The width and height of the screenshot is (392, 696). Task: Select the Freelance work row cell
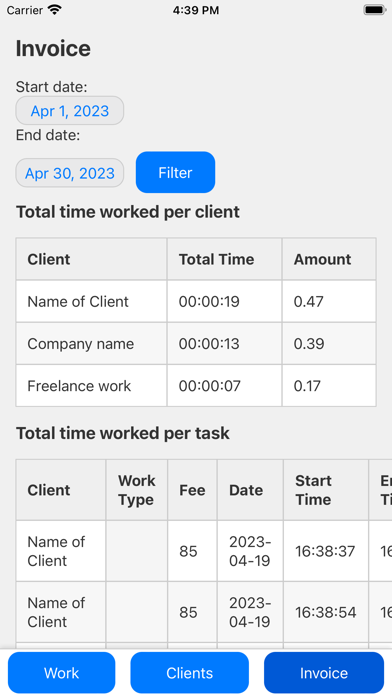click(79, 386)
